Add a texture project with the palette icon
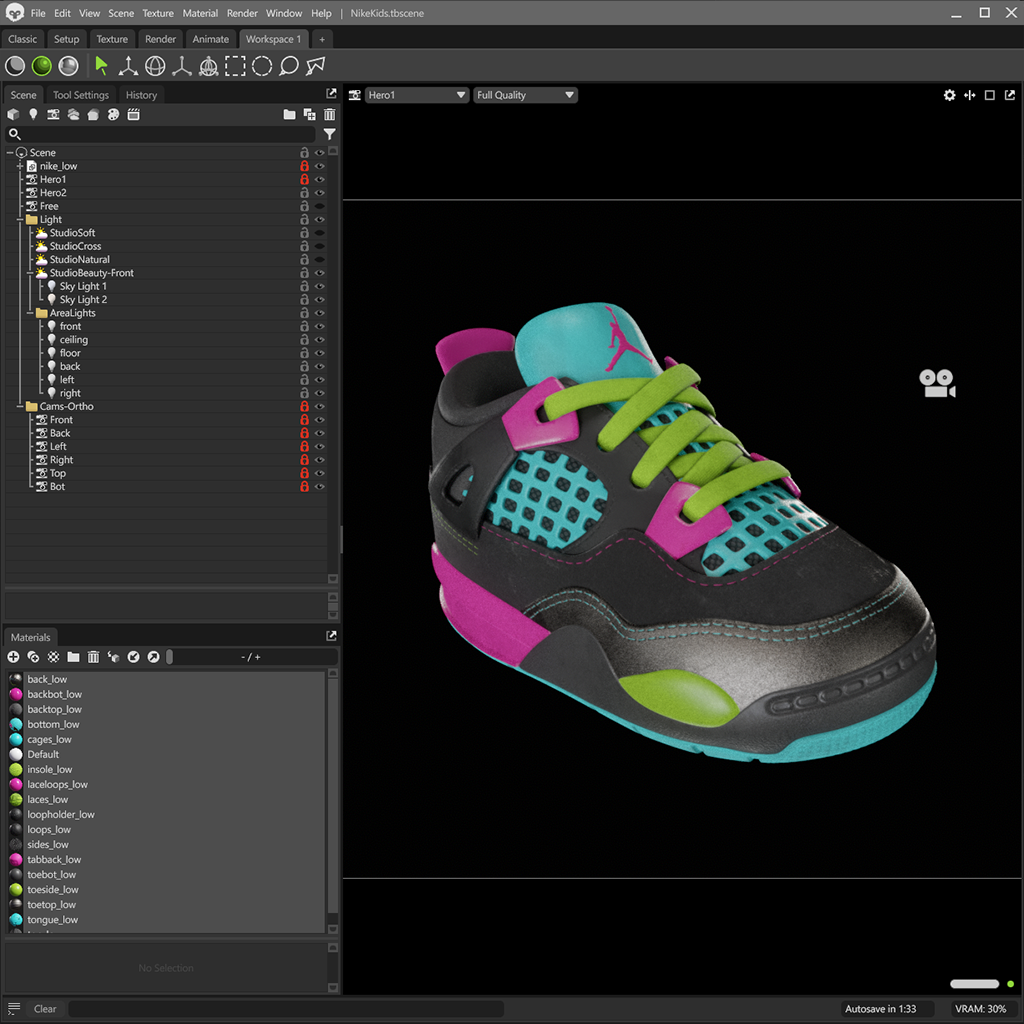1024x1024 pixels. tap(114, 115)
